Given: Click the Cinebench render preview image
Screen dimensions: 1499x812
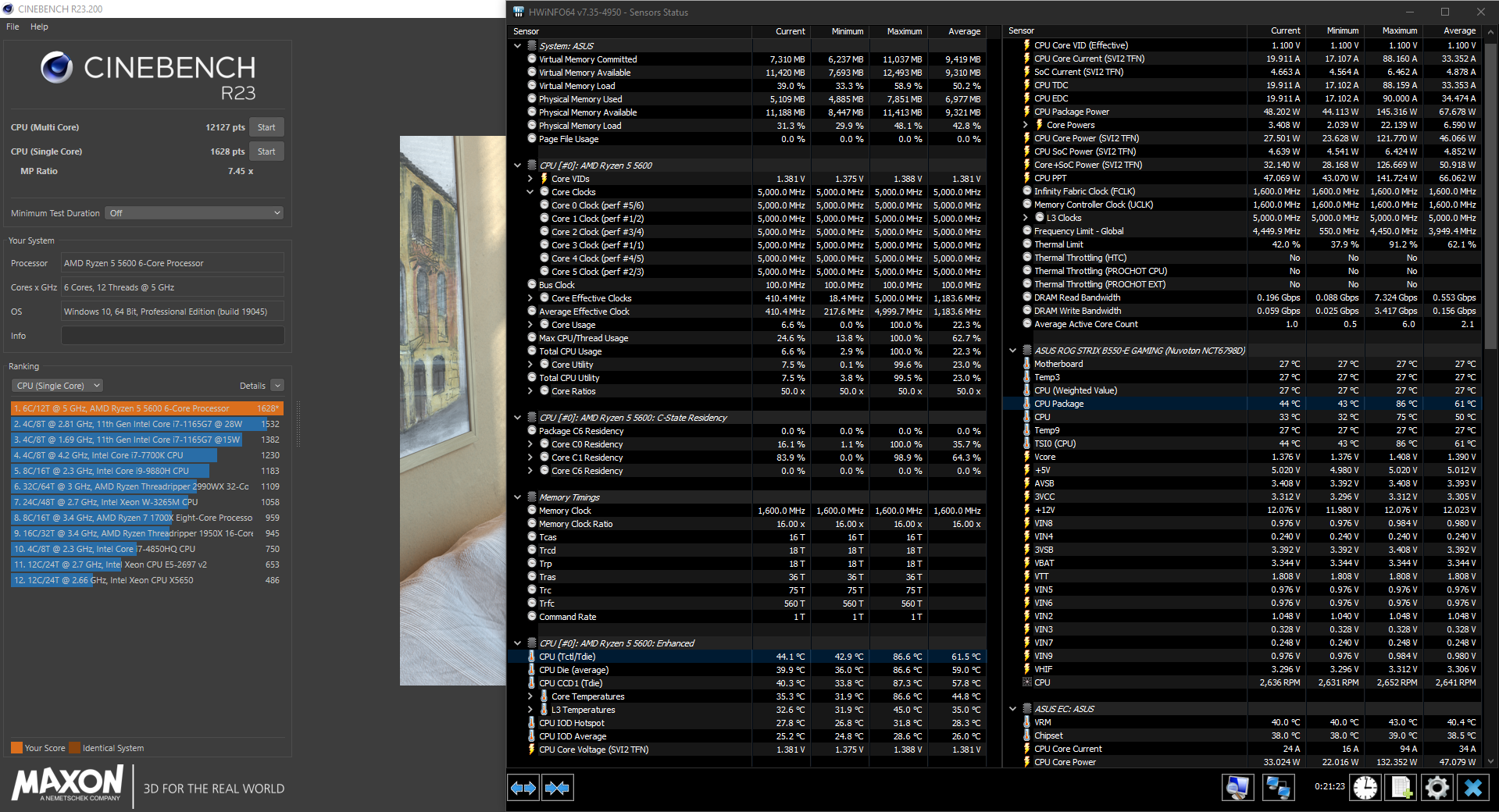Looking at the screenshot, I should [x=453, y=411].
